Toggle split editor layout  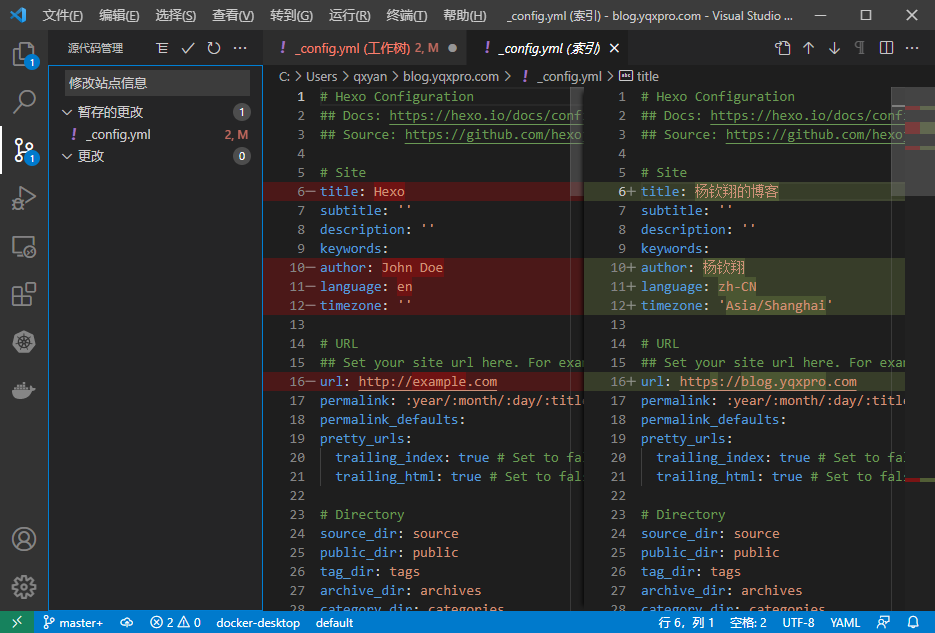click(886, 48)
